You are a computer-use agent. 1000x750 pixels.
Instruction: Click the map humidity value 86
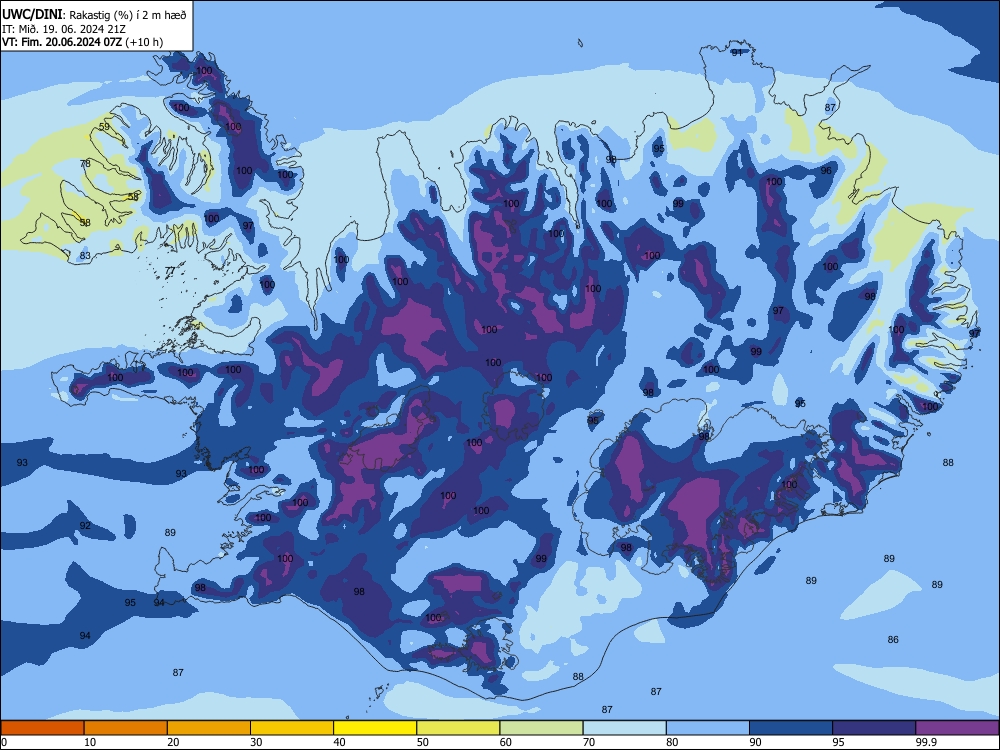click(893, 639)
